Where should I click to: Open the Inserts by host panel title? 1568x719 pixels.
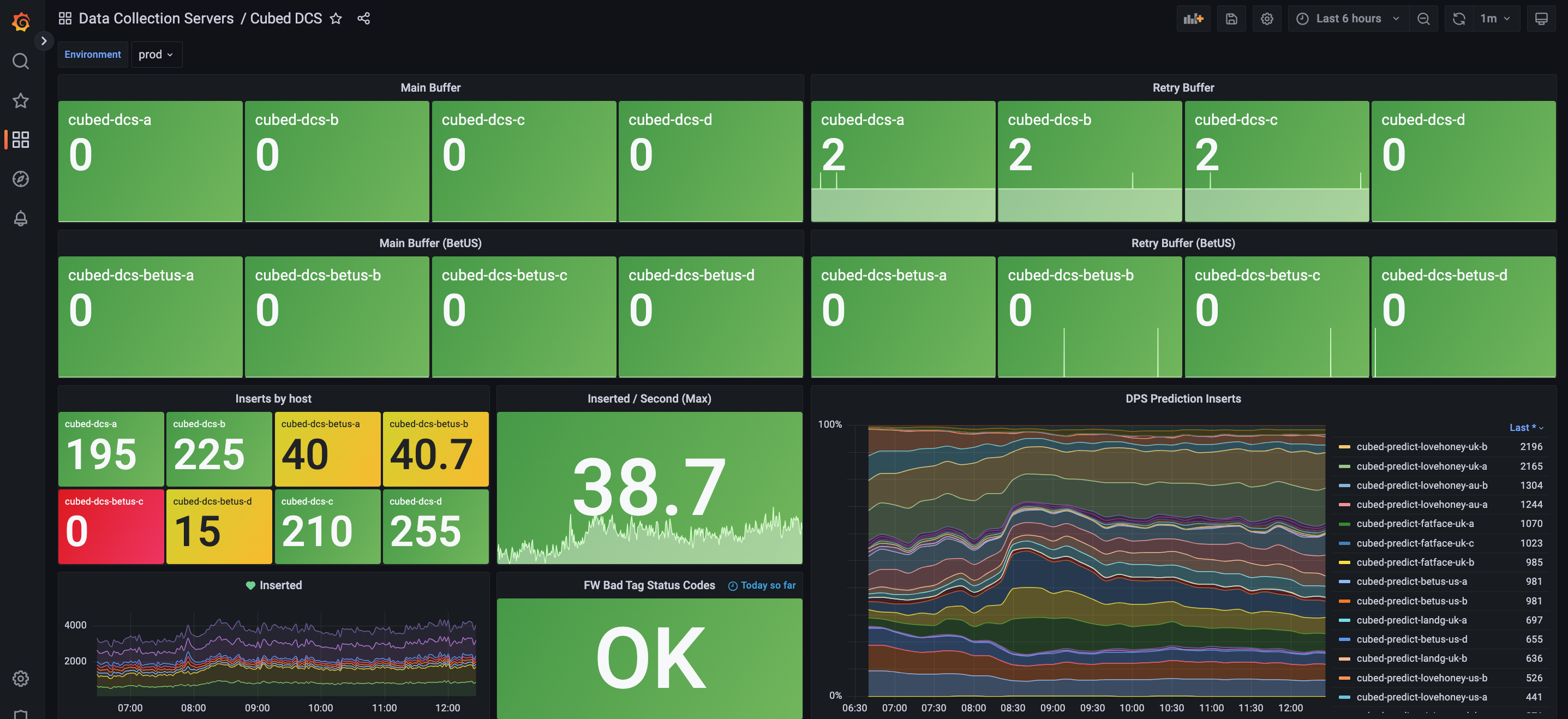pos(273,398)
